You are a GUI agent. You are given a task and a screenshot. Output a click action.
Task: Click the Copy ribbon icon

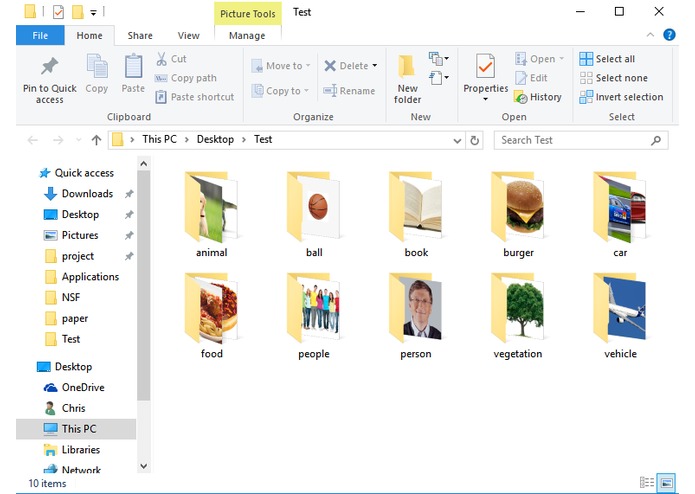[97, 66]
